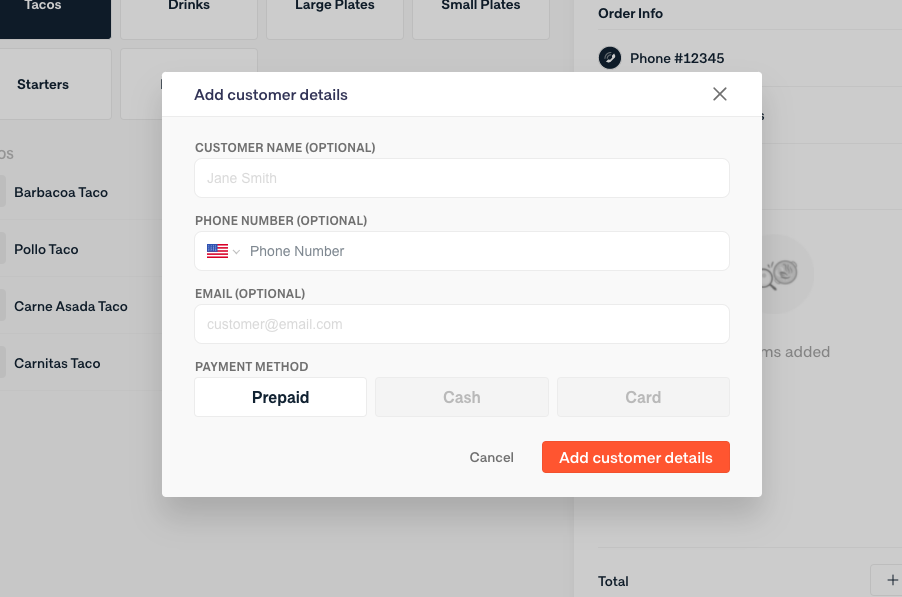Click the Email input field

click(x=462, y=324)
